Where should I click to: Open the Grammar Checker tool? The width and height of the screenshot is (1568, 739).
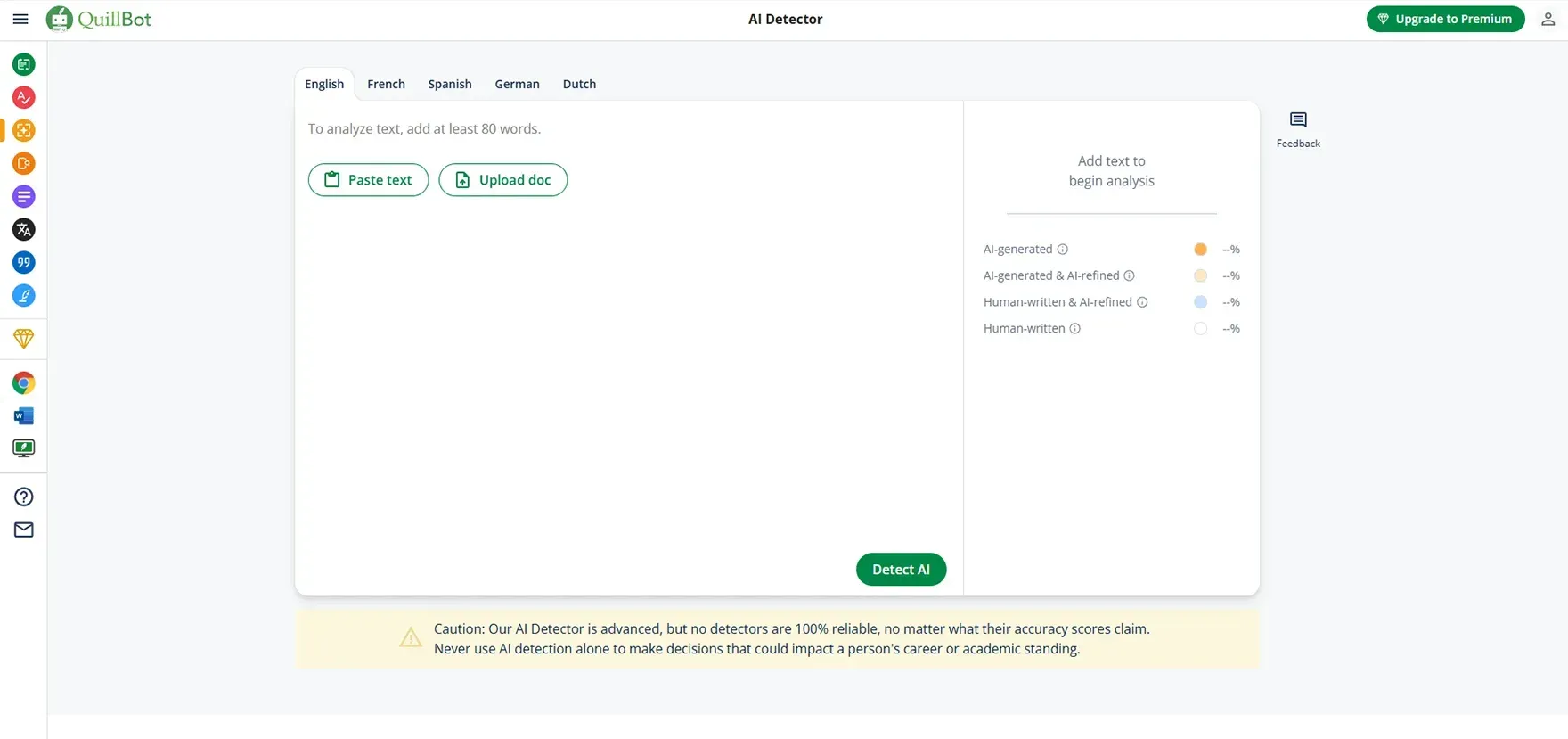click(24, 97)
